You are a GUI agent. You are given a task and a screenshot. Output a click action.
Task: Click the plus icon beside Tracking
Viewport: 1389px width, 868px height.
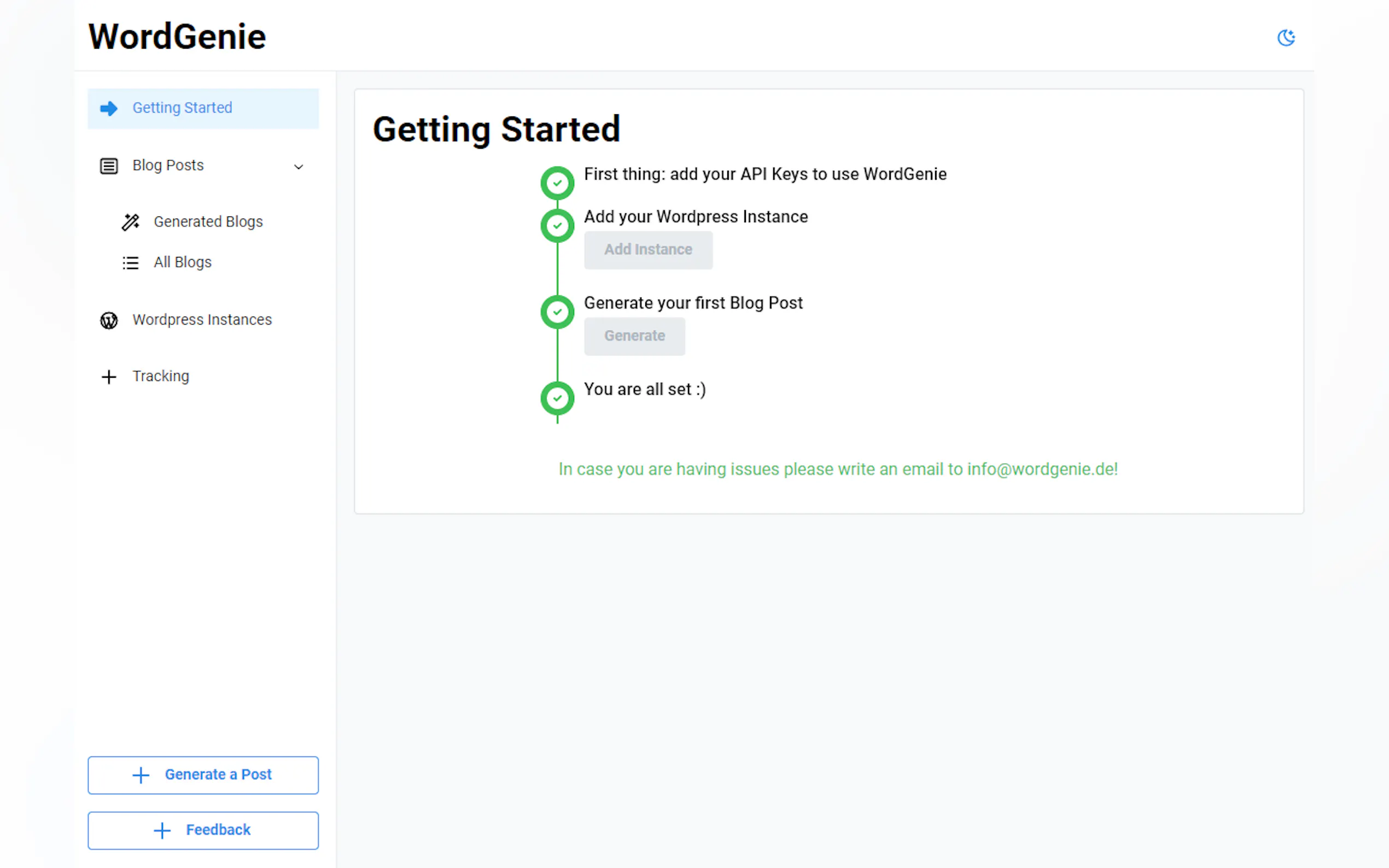[108, 377]
